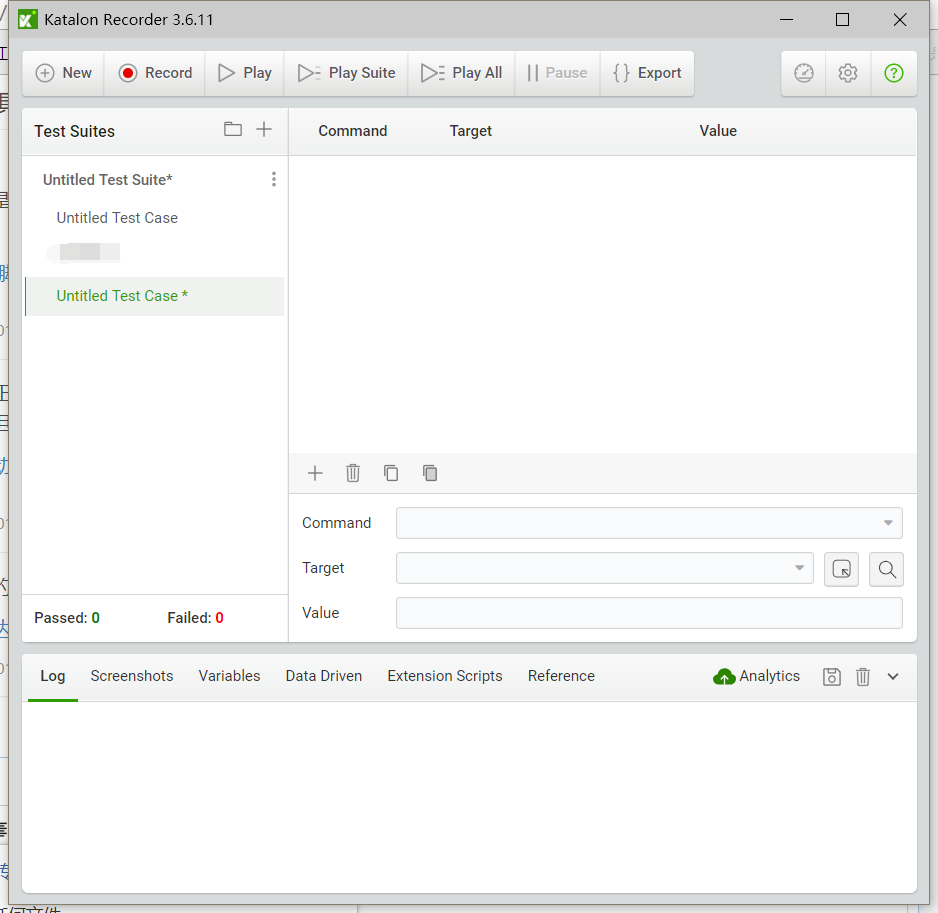Focus the Value input field
Screen dimensions: 938x913
(x=649, y=613)
